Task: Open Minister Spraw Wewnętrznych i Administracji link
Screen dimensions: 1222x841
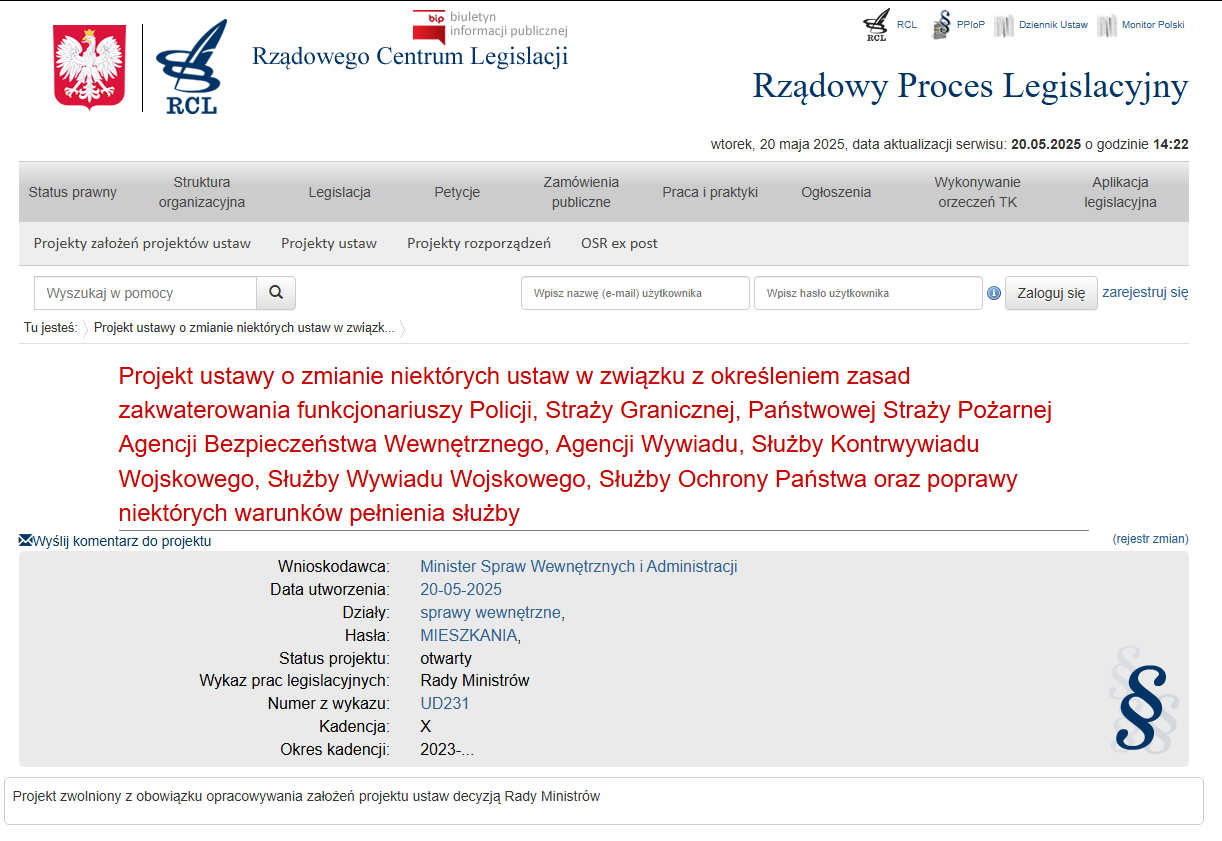Action: [579, 566]
